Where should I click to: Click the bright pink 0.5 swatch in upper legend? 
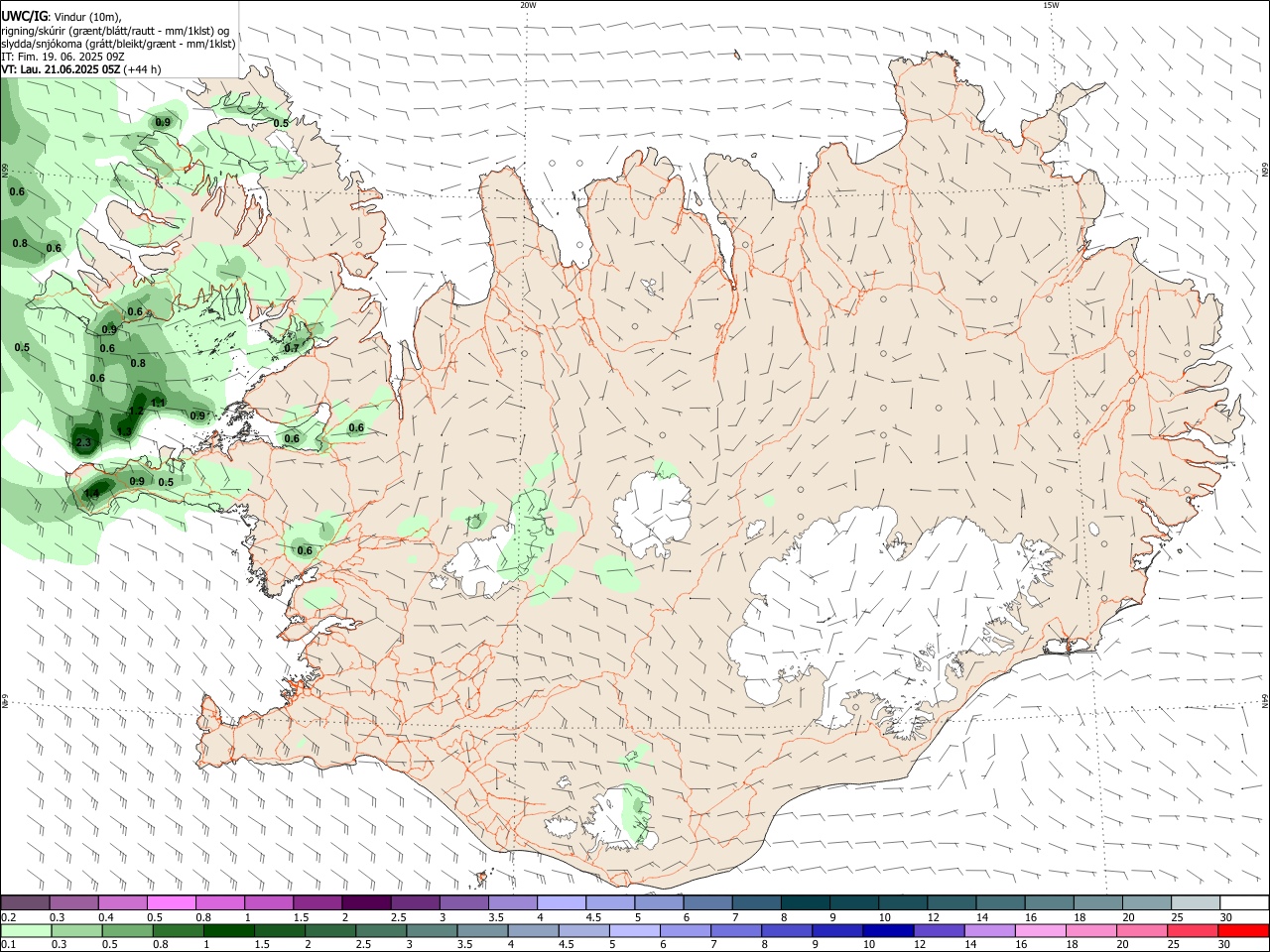(x=172, y=902)
